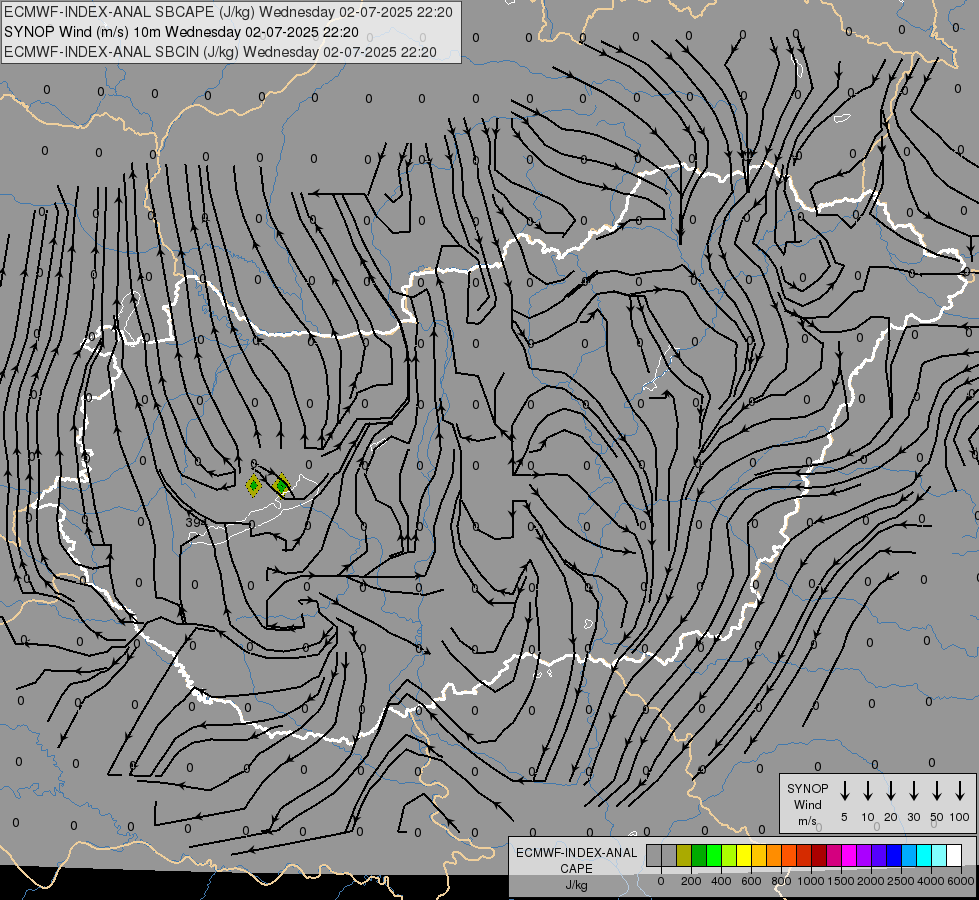Screen dimensions: 979x900
Task: Click the 600 tick label in CAPE legend
Action: pyautogui.click(x=751, y=881)
